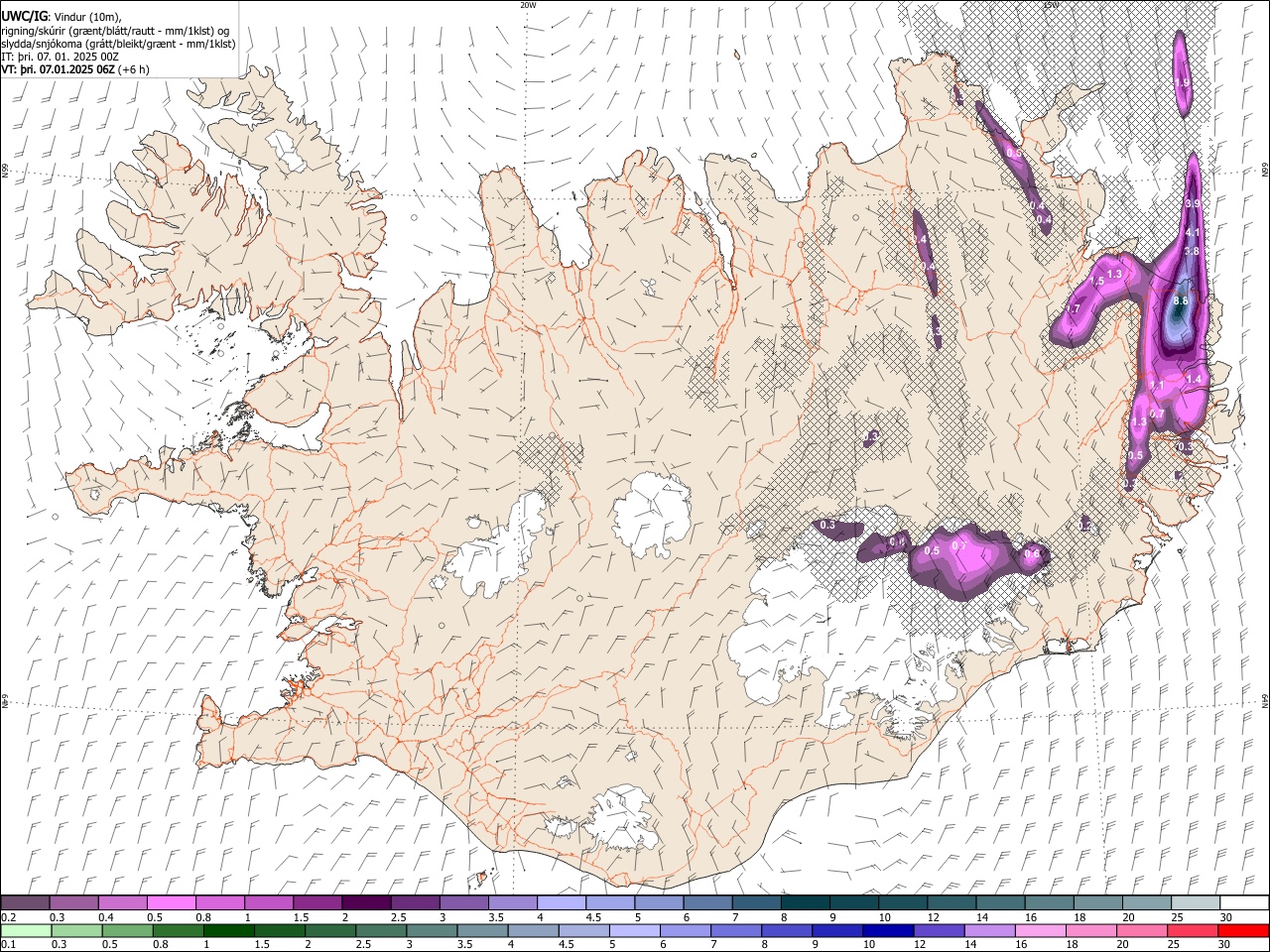Click the 20W longitude label at the top edge
Viewport: 1270px width, 952px height.
click(x=528, y=5)
